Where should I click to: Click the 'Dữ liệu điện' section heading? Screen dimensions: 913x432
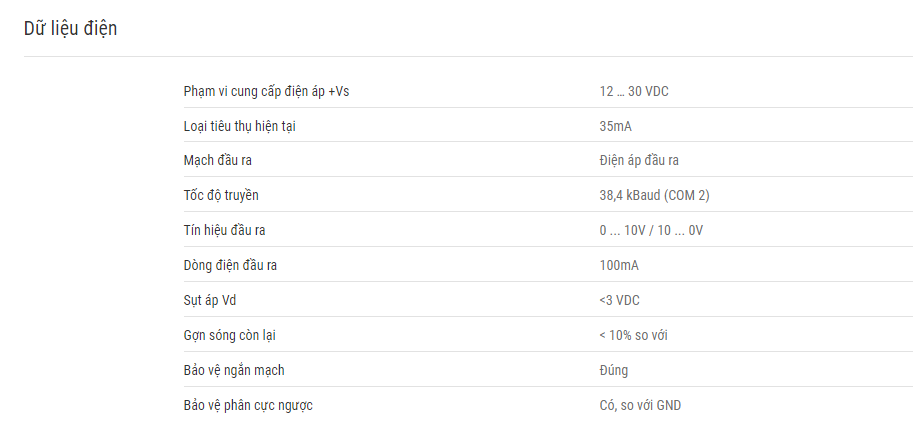point(70,29)
